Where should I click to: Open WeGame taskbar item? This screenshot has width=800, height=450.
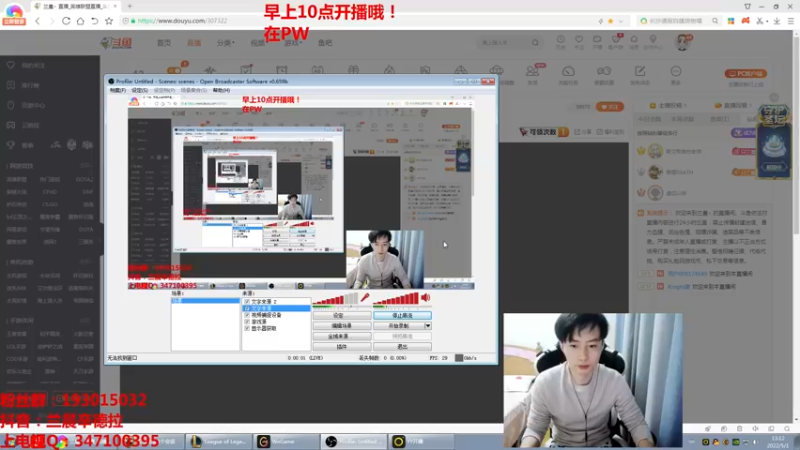[x=286, y=441]
